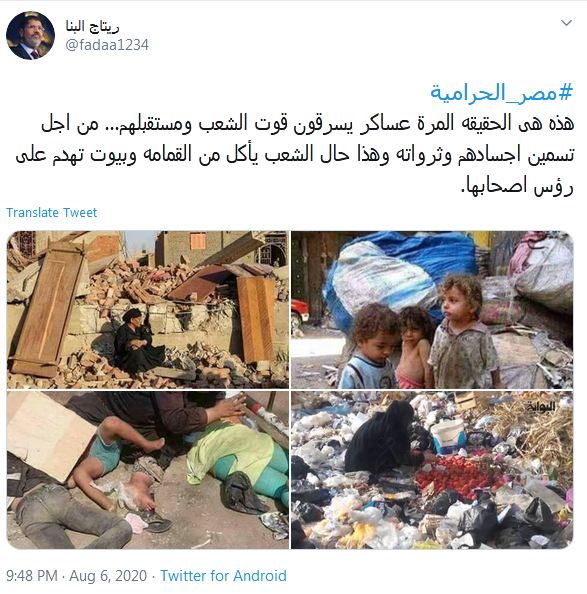Click the curly-haired child in floral shirt
The image size is (587, 594).
[x=464, y=333]
